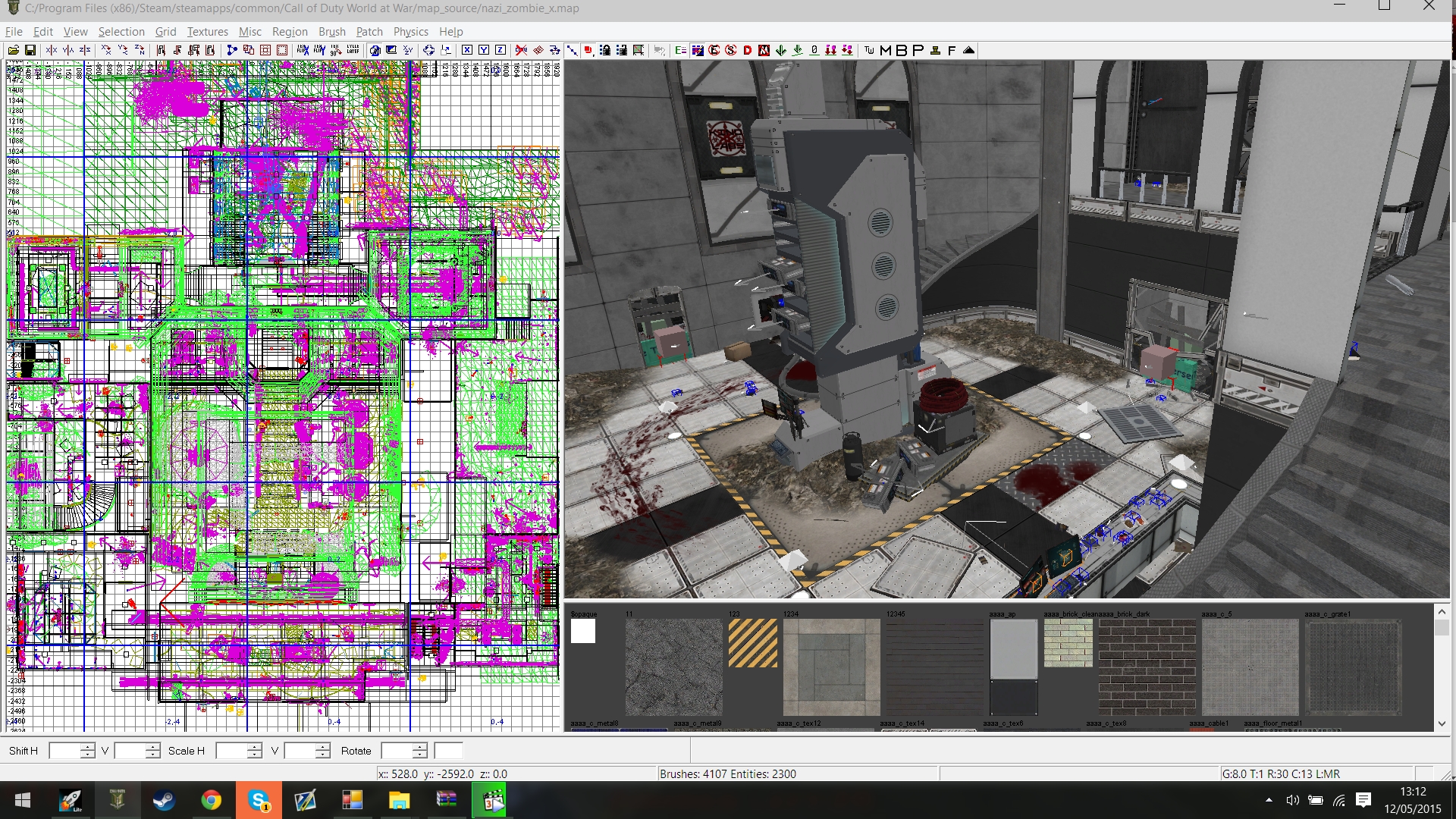This screenshot has height=819, width=1456.
Task: Select the white $opaque texture swatch
Action: [x=583, y=631]
